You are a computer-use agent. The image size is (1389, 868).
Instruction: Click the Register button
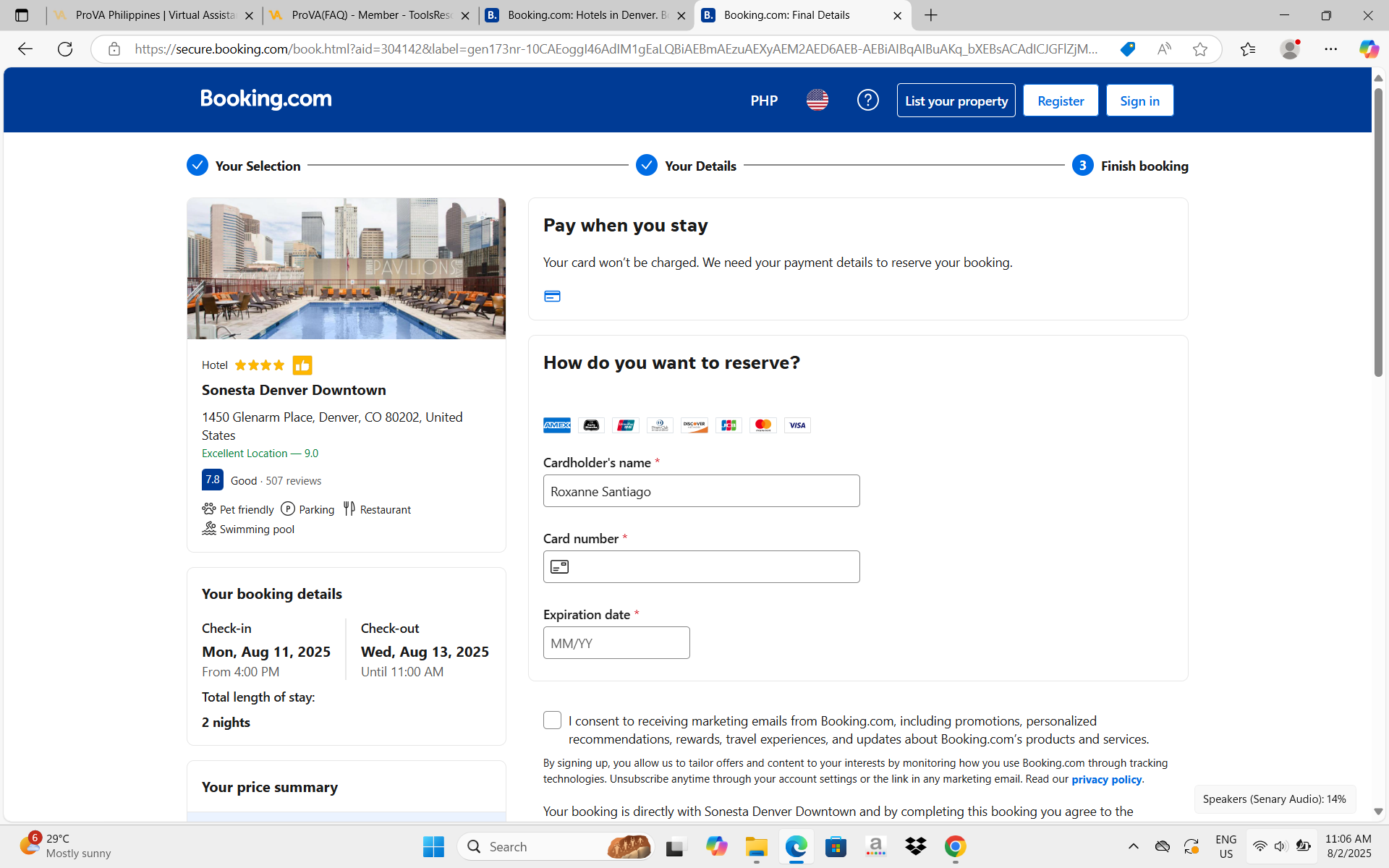[x=1060, y=101]
